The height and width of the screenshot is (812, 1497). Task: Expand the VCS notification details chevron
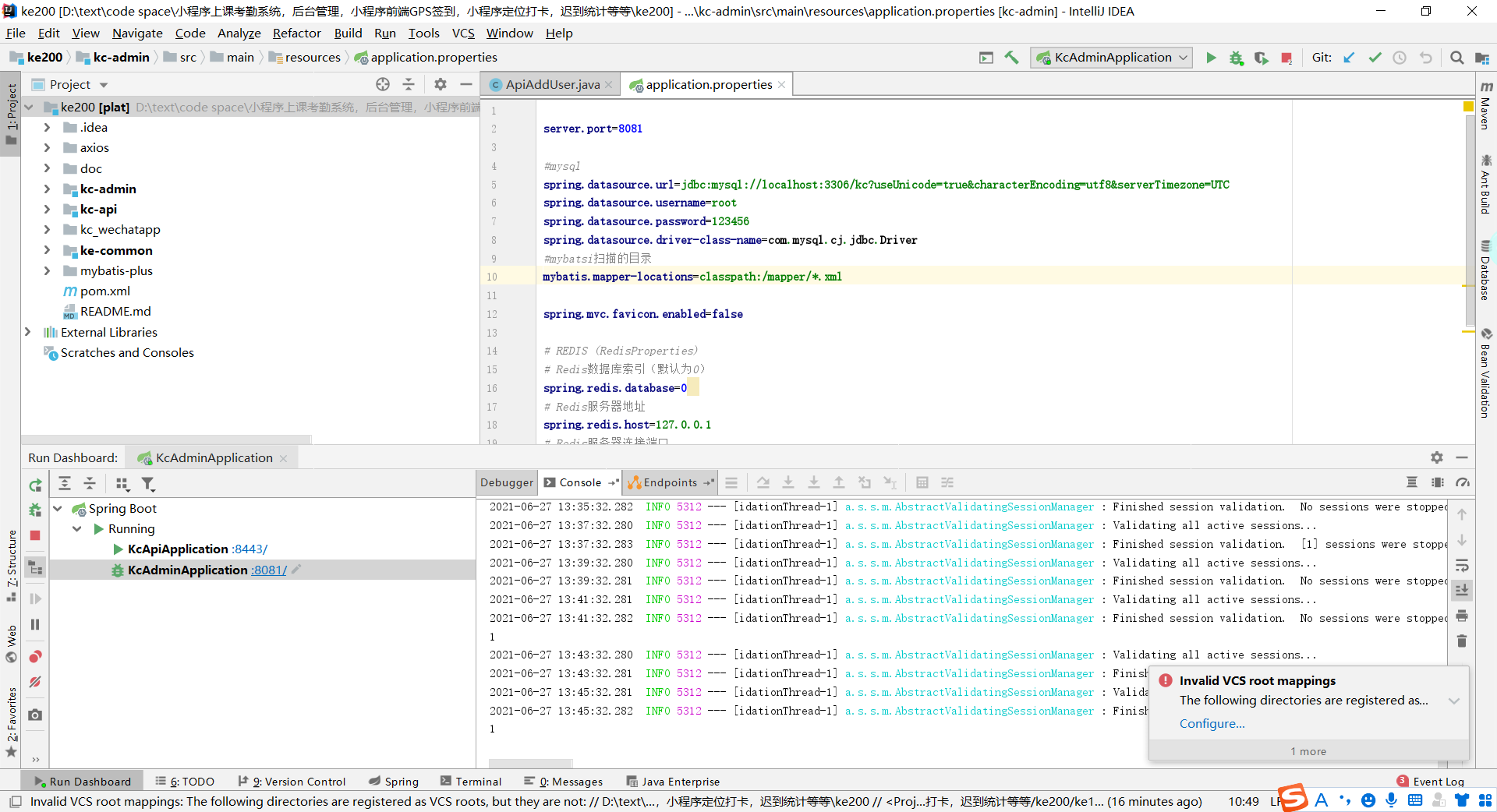[x=1453, y=701]
